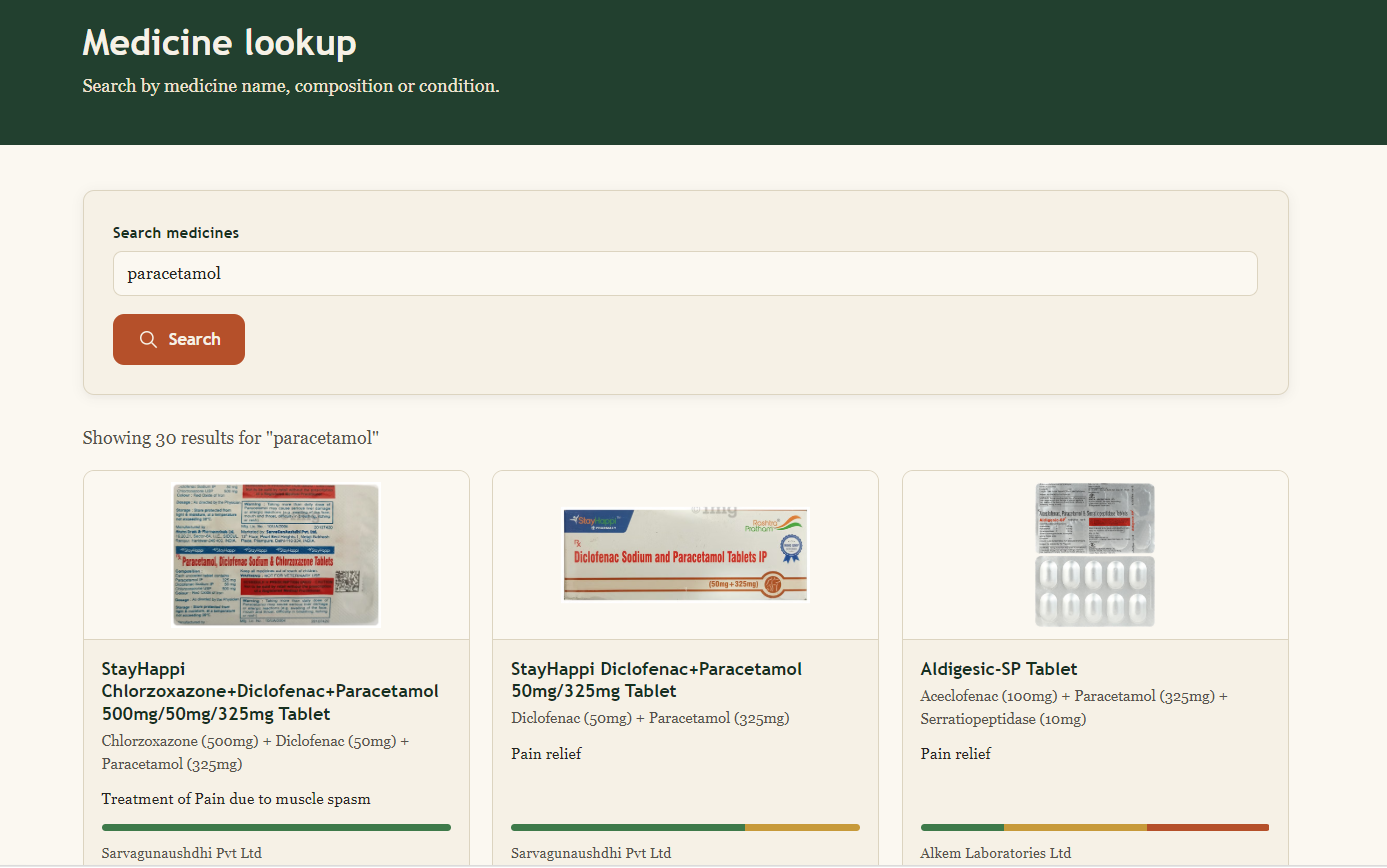Click the 'Alkem Laboratories Ltd' manufacturer text
This screenshot has height=868, width=1387.
[996, 853]
